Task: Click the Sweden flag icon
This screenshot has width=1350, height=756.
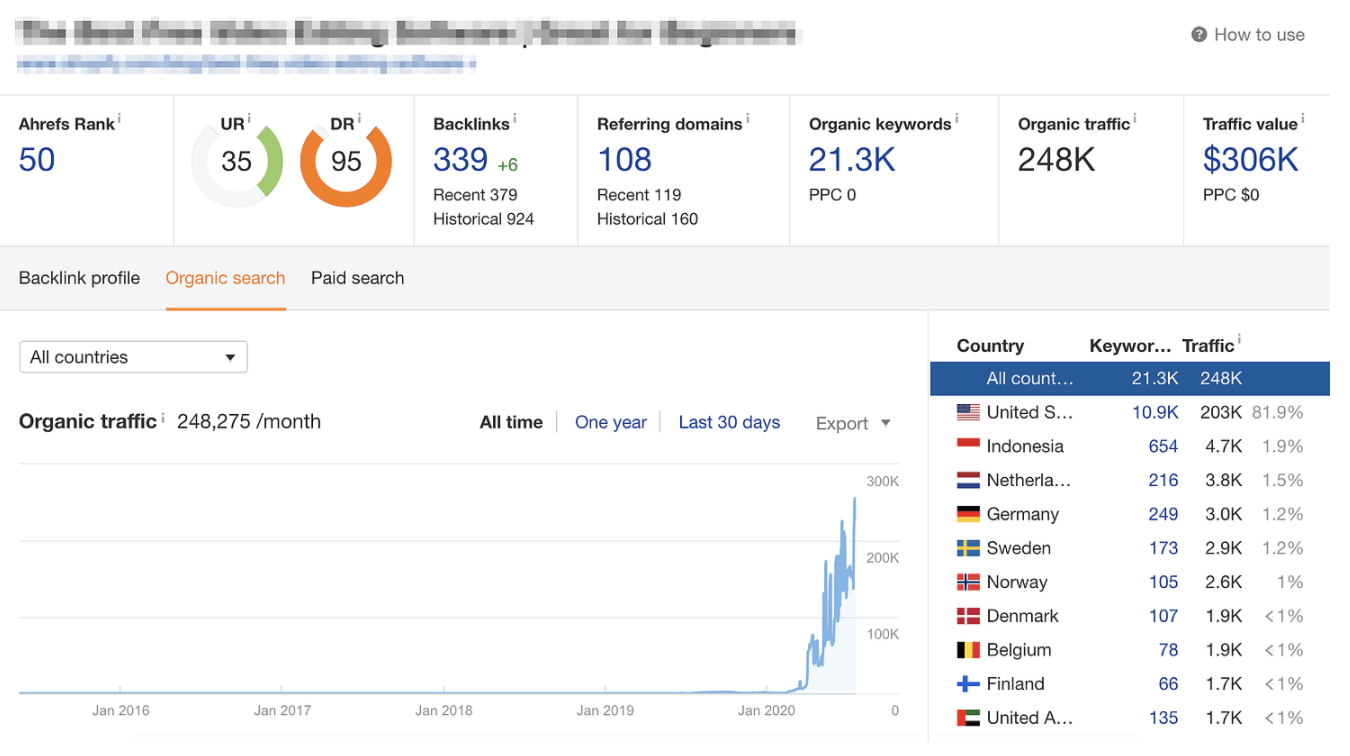Action: (x=968, y=548)
